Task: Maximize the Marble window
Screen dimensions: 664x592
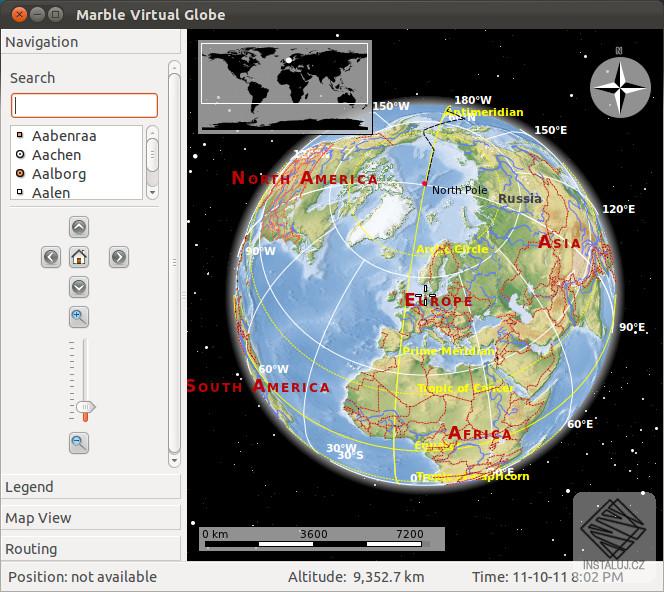Action: tap(55, 15)
